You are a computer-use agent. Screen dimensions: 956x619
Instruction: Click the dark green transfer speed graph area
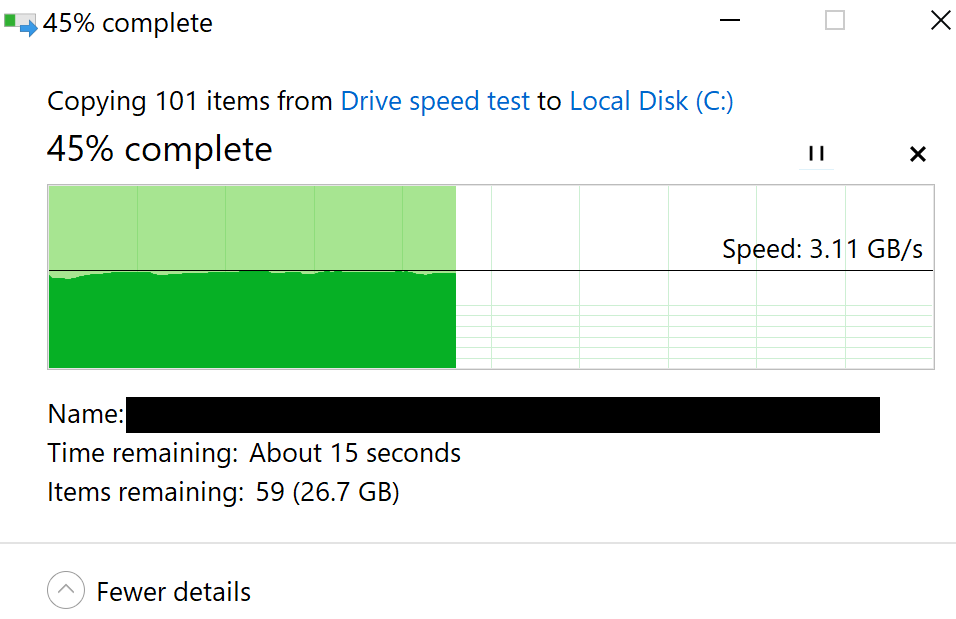(252, 320)
